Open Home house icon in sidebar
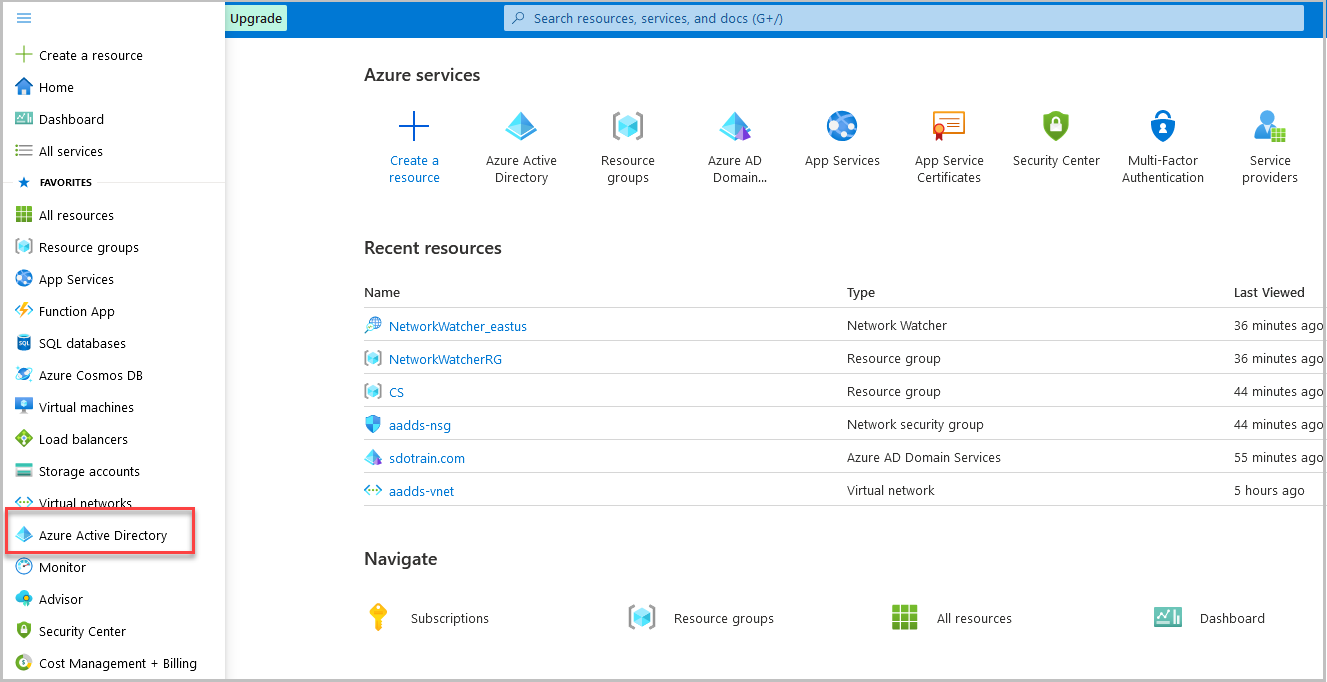This screenshot has width=1327, height=682. pos(24,87)
